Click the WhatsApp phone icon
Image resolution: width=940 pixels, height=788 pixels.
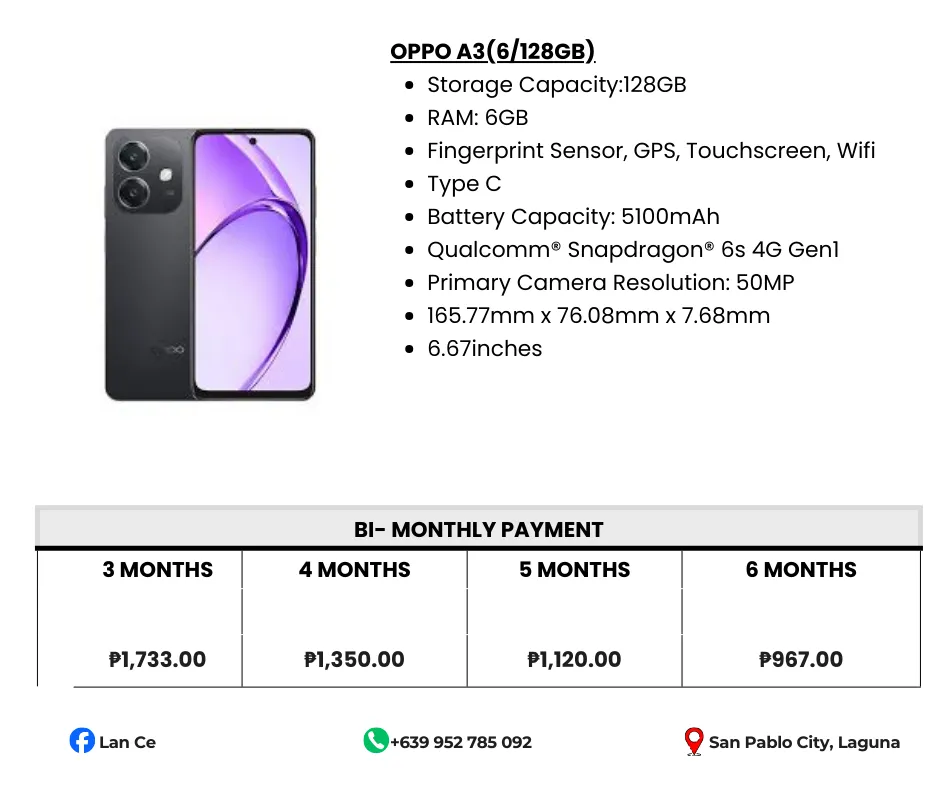click(x=375, y=741)
